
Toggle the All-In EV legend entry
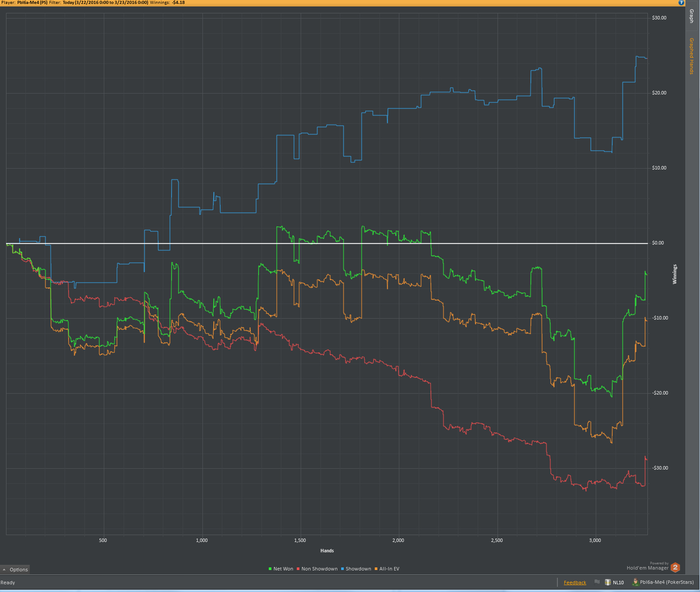(x=387, y=569)
